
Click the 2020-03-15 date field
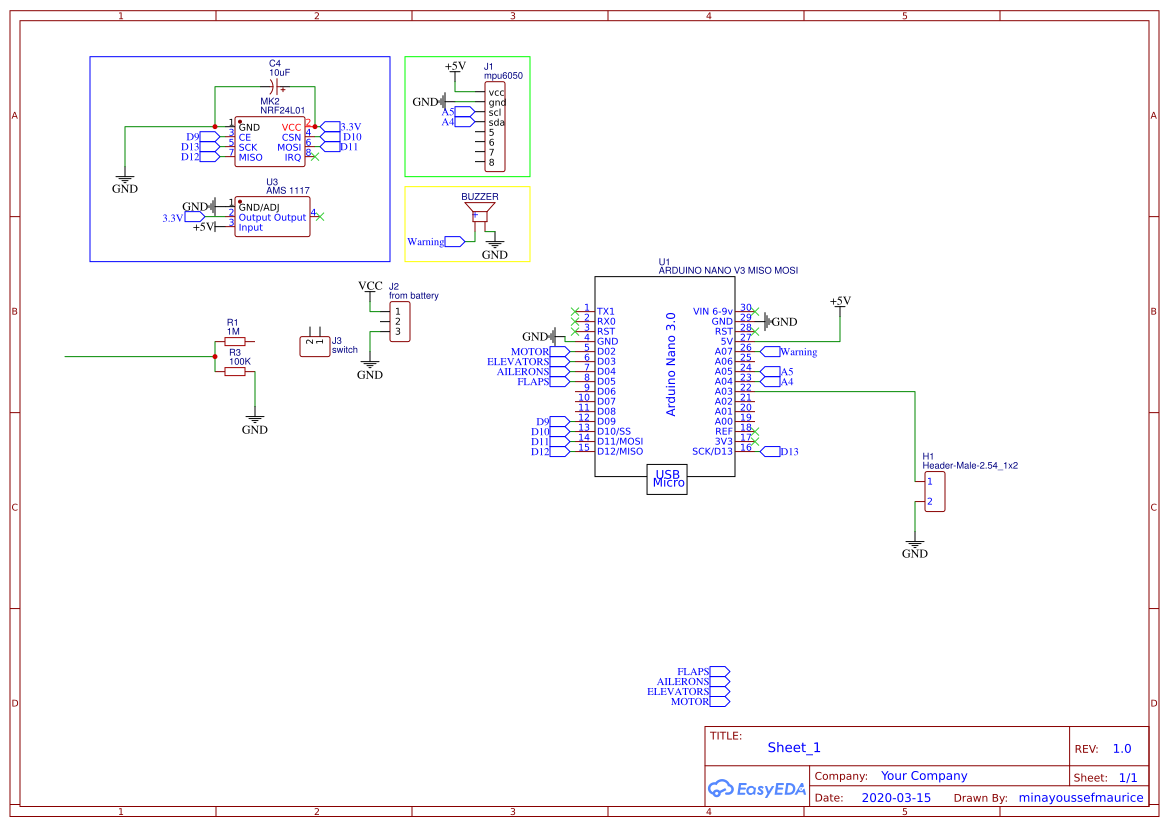coord(895,797)
